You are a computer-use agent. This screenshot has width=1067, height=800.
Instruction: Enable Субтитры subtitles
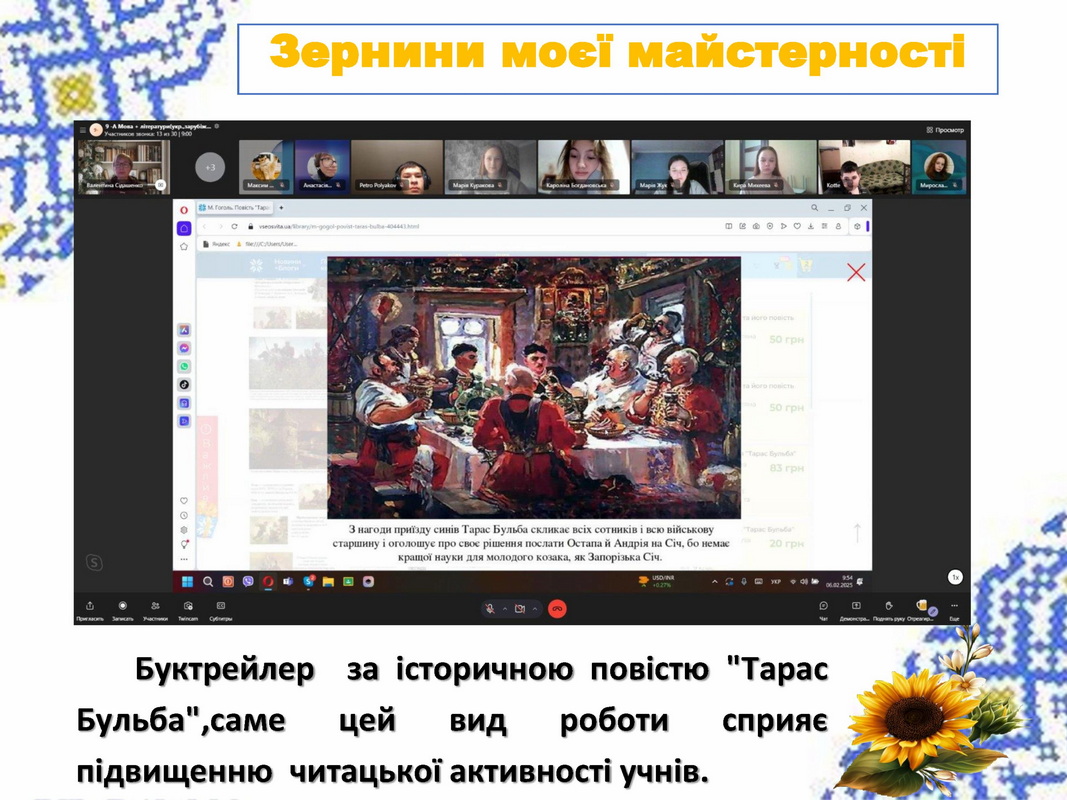point(220,610)
